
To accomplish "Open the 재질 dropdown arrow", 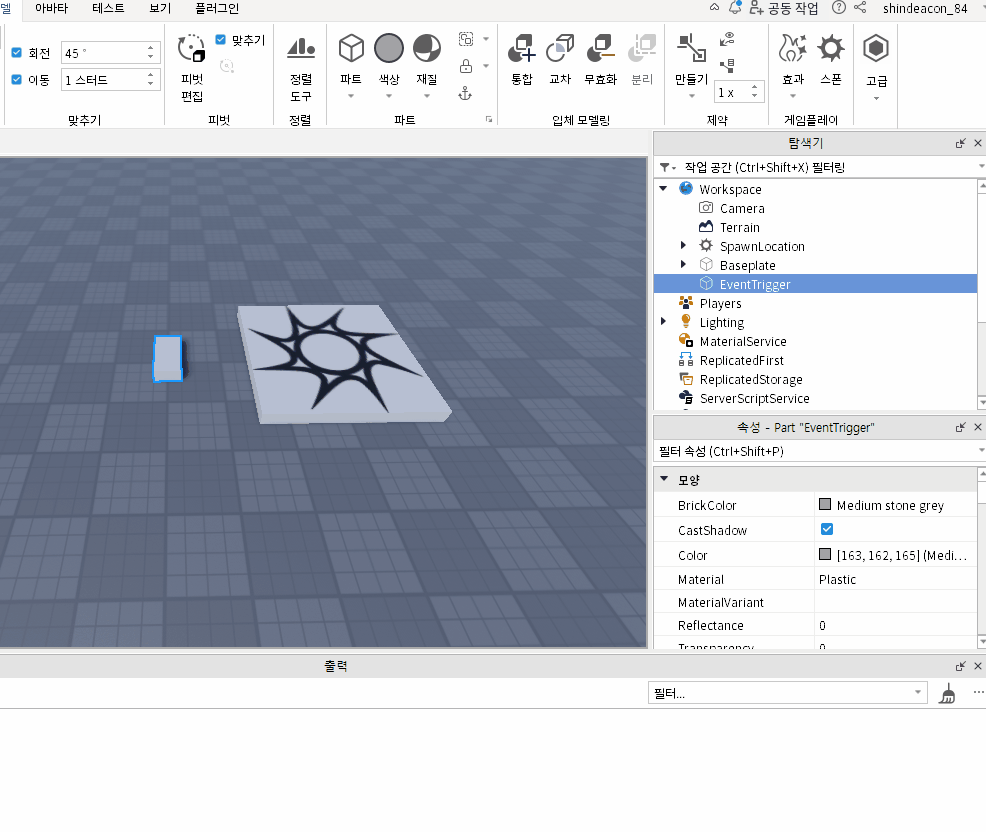I will 427,96.
